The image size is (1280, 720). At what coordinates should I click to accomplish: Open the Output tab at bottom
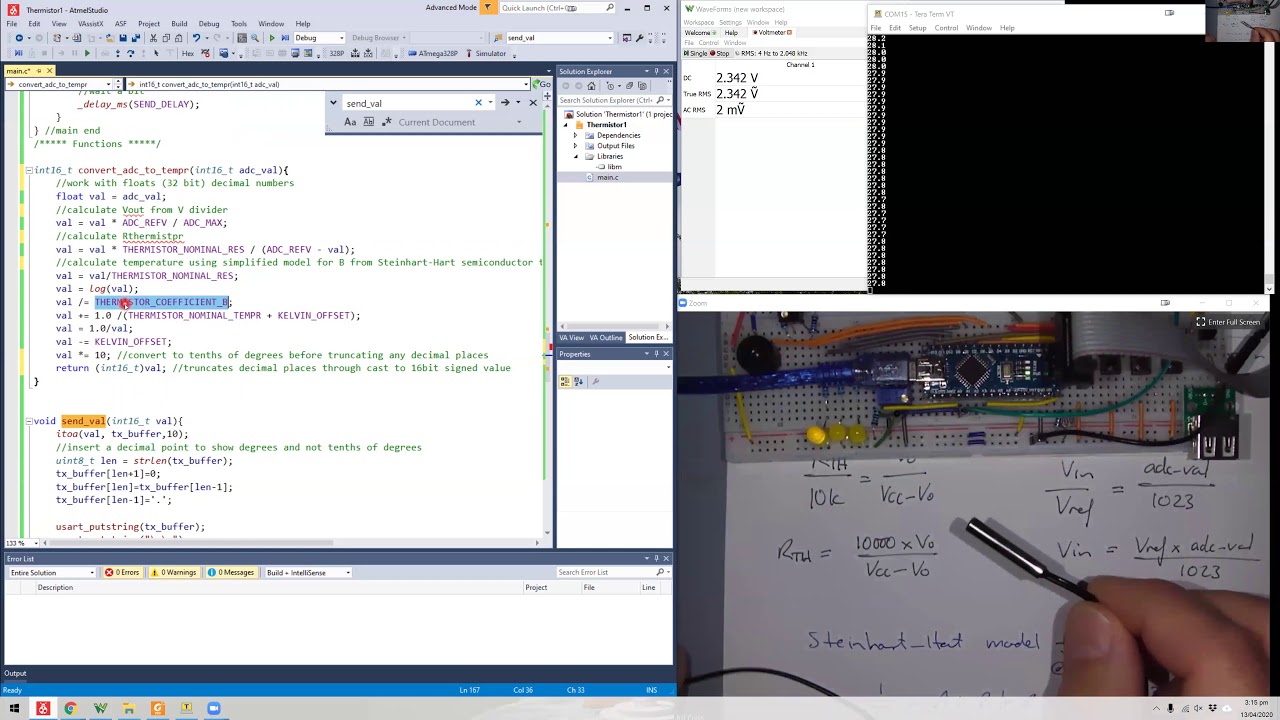click(15, 673)
